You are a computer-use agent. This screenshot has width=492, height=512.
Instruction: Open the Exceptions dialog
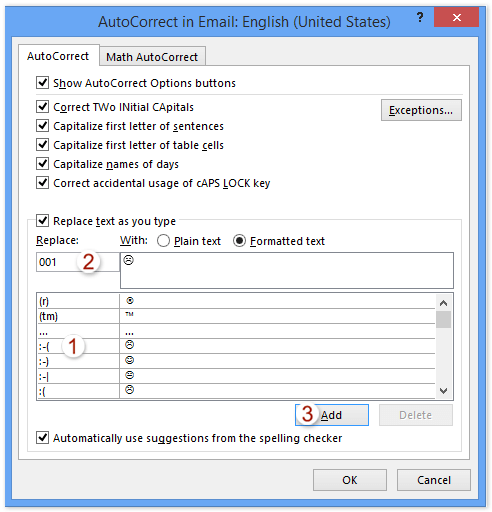point(421,110)
